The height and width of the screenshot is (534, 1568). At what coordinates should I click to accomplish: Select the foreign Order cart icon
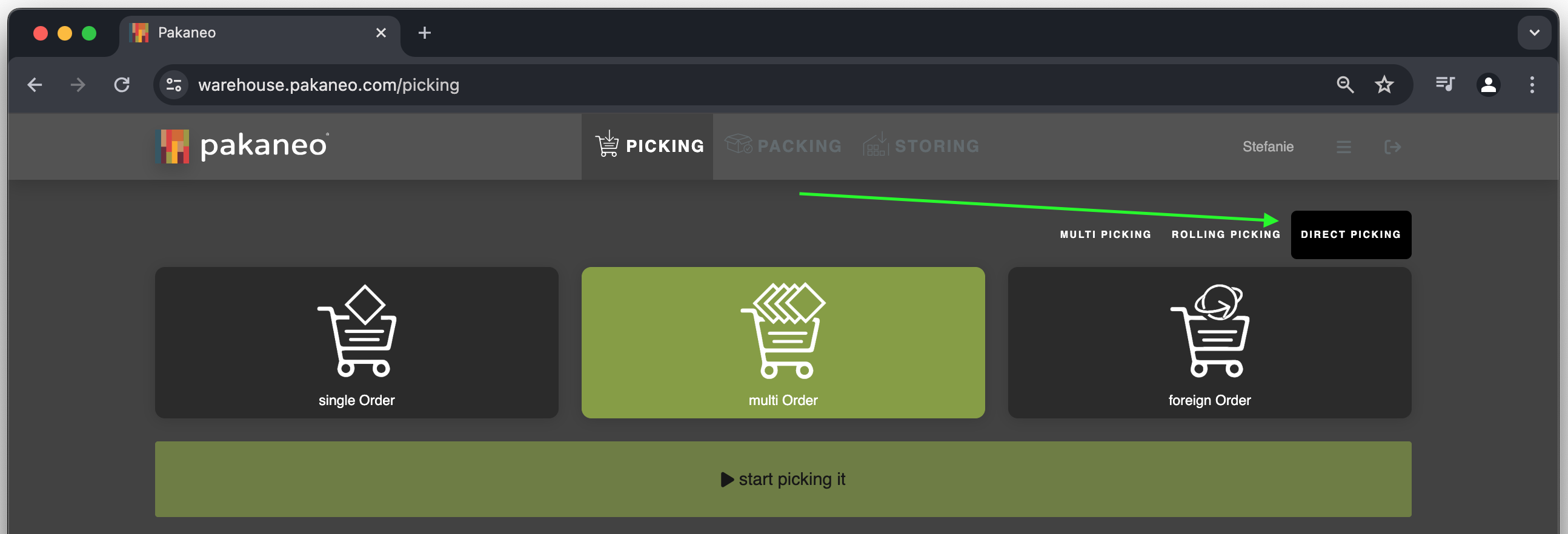(1209, 331)
